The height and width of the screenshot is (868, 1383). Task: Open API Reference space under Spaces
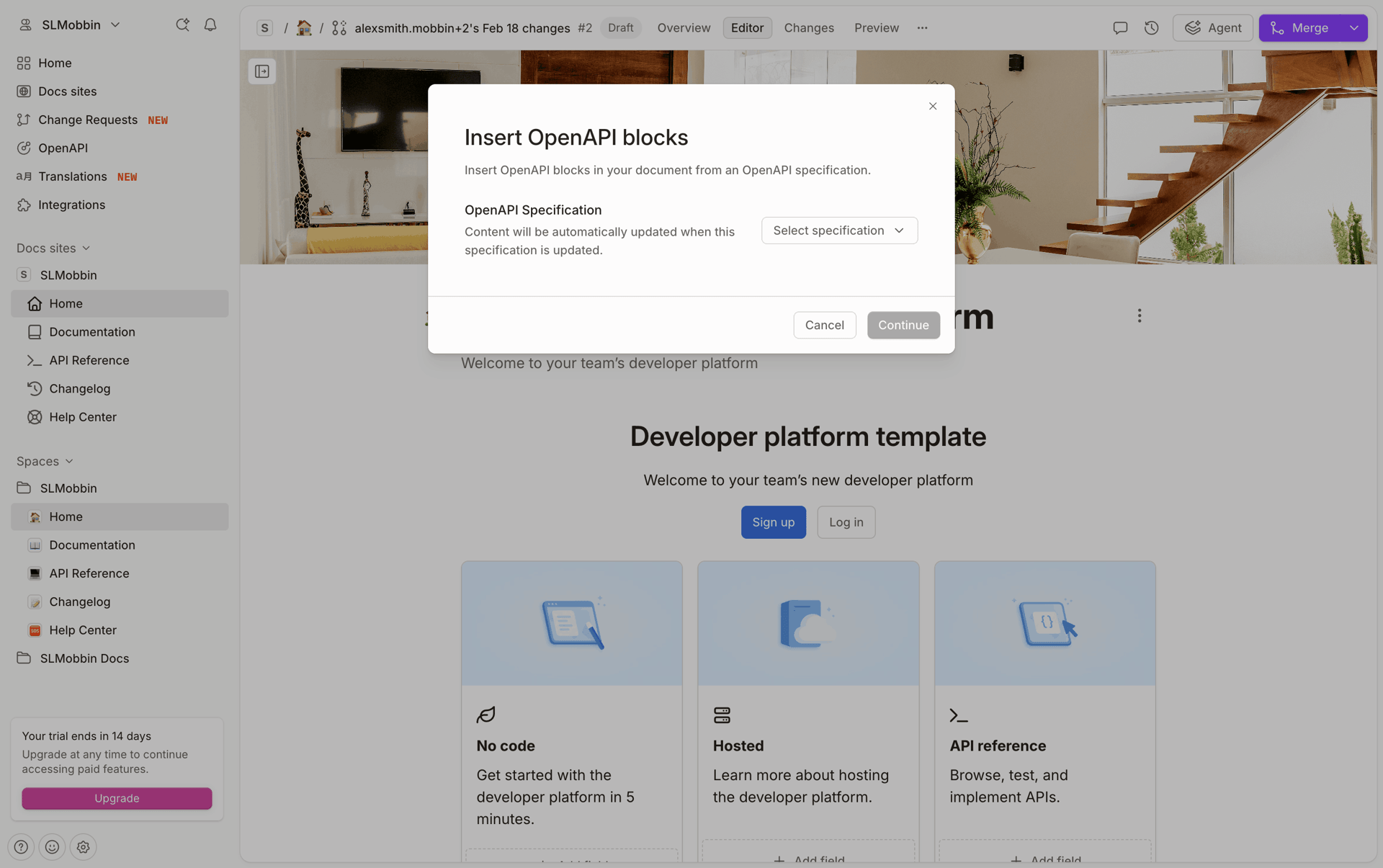pyautogui.click(x=120, y=573)
